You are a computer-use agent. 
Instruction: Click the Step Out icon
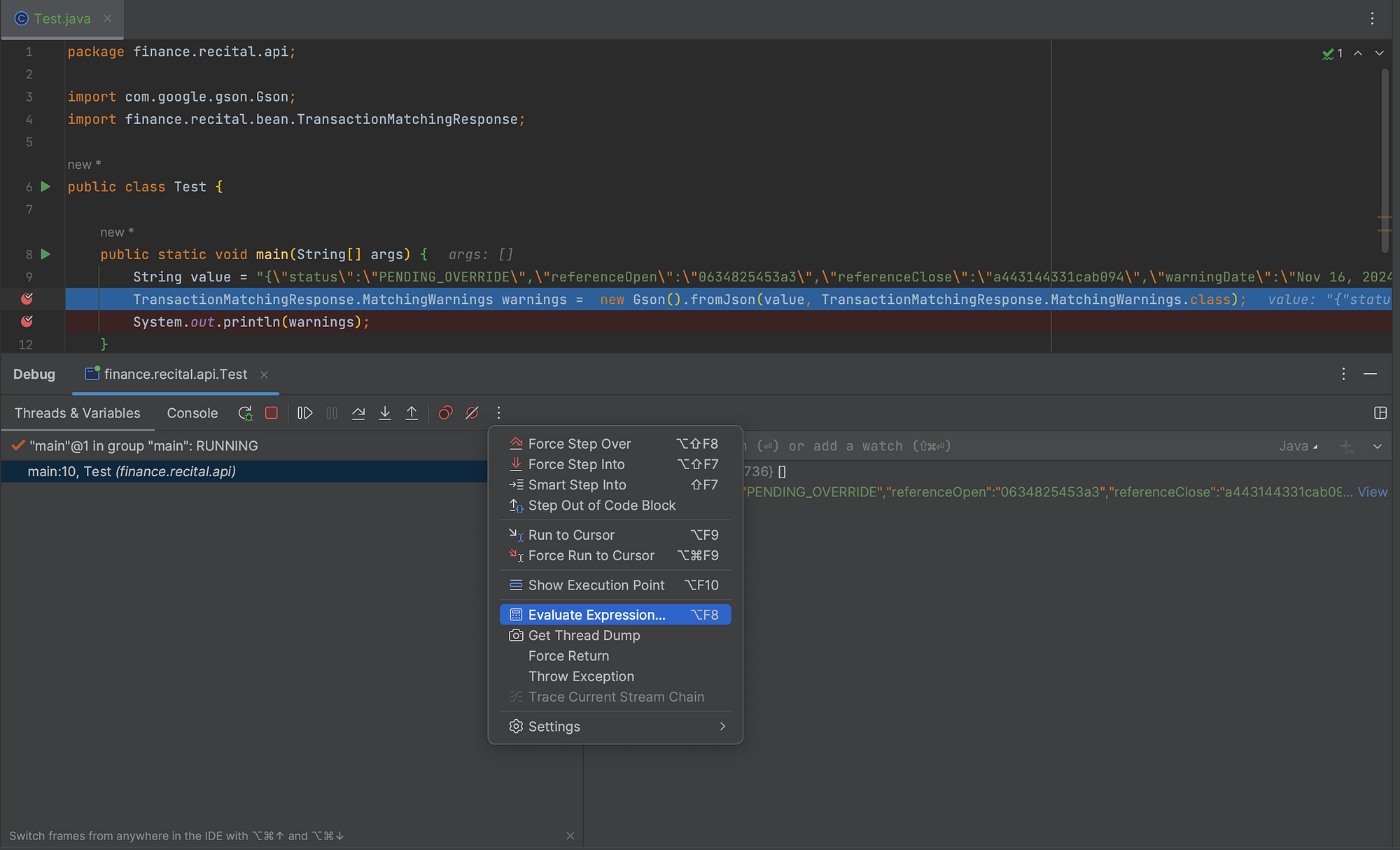412,413
